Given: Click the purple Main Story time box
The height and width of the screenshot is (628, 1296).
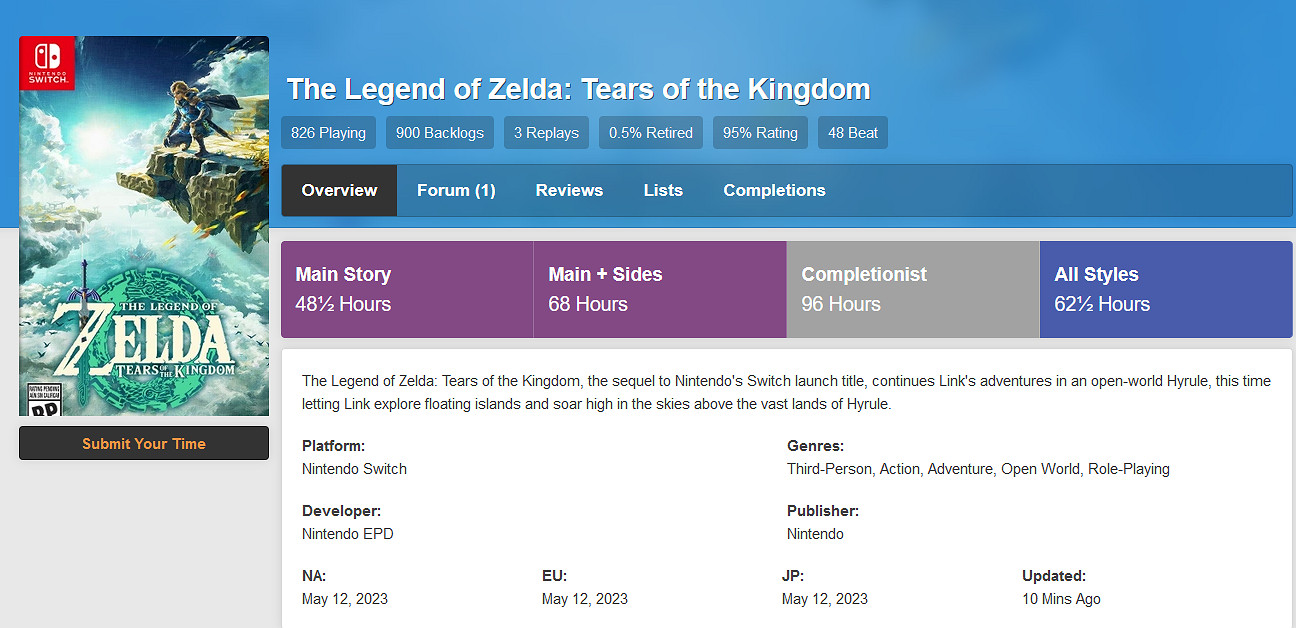Looking at the screenshot, I should 407,289.
